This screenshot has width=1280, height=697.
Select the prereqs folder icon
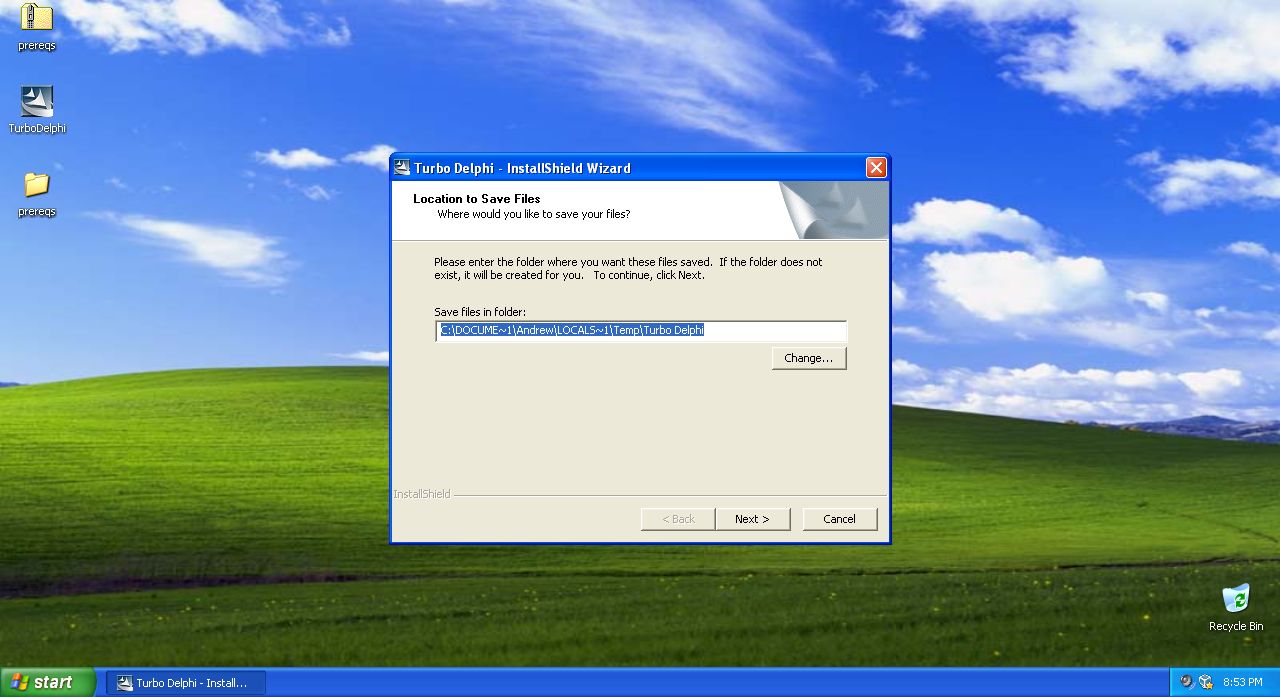[37, 185]
